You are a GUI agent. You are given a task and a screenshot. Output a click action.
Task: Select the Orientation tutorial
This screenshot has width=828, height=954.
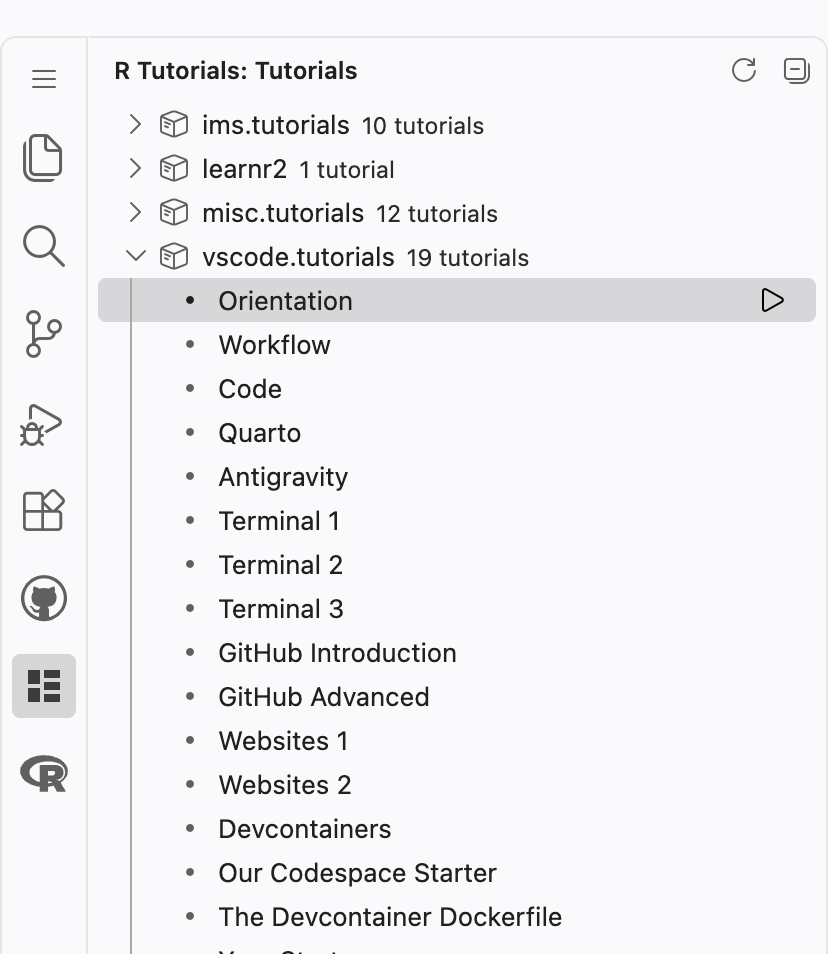(457, 300)
